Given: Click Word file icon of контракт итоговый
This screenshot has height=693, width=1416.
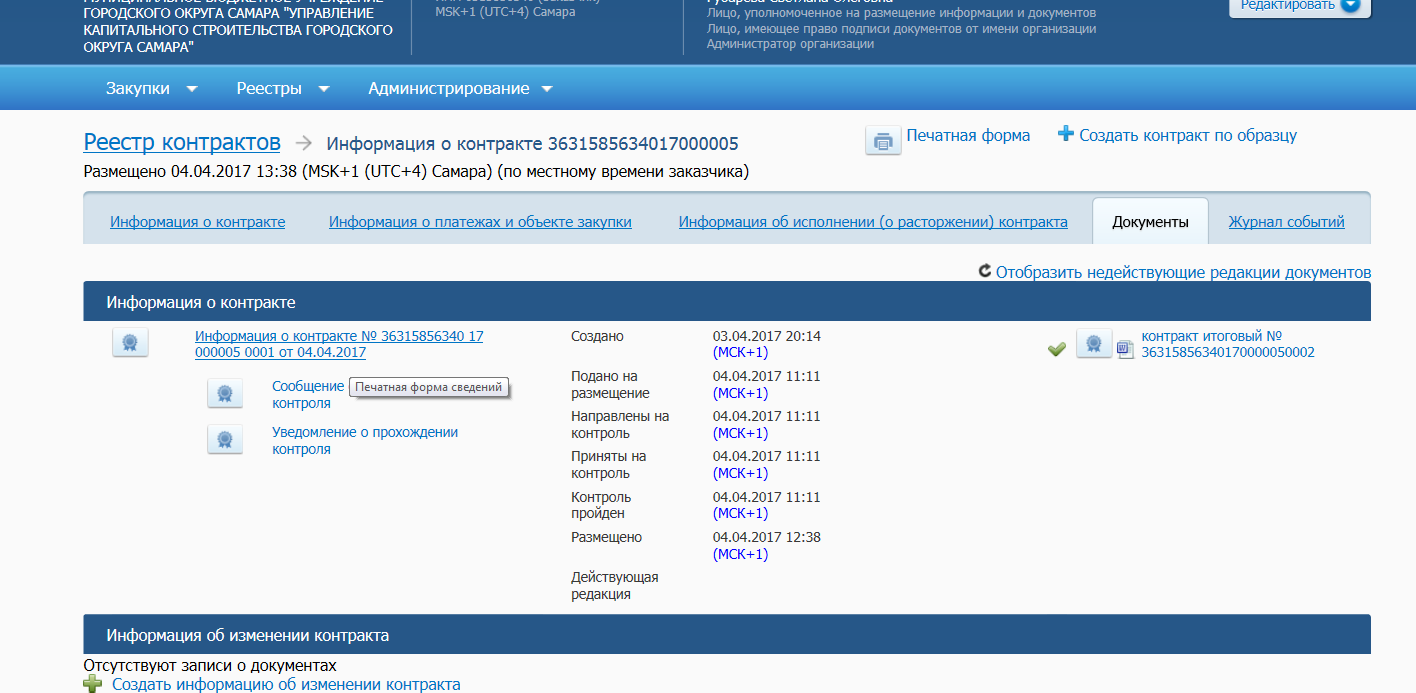Looking at the screenshot, I should tap(1125, 349).
